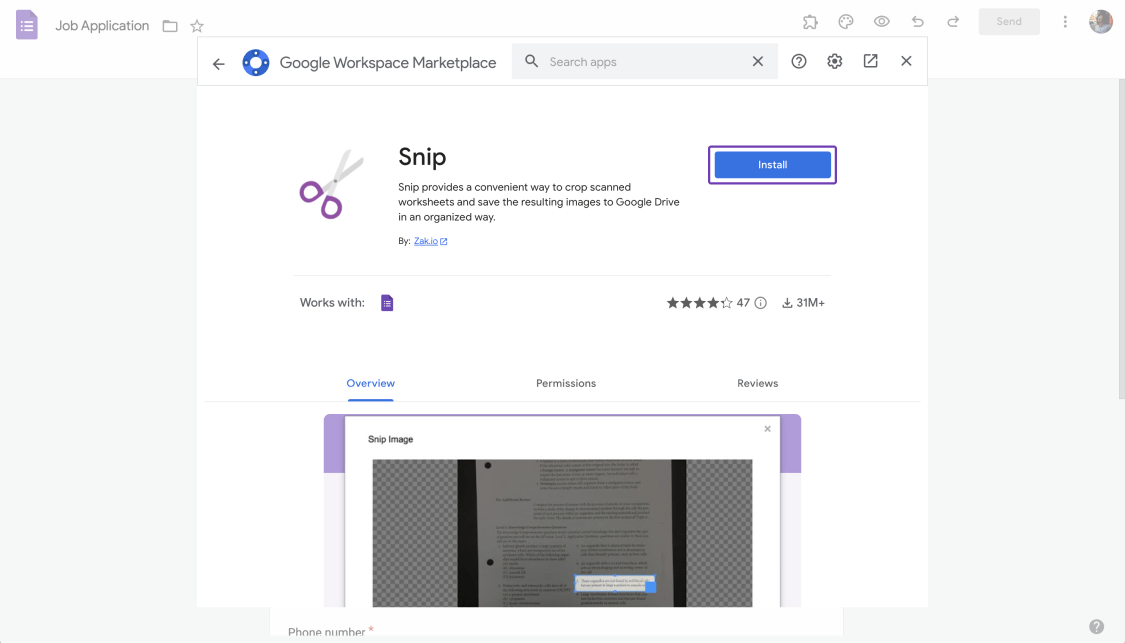The height and width of the screenshot is (643, 1125).
Task: Star the Job Application form
Action: click(196, 27)
